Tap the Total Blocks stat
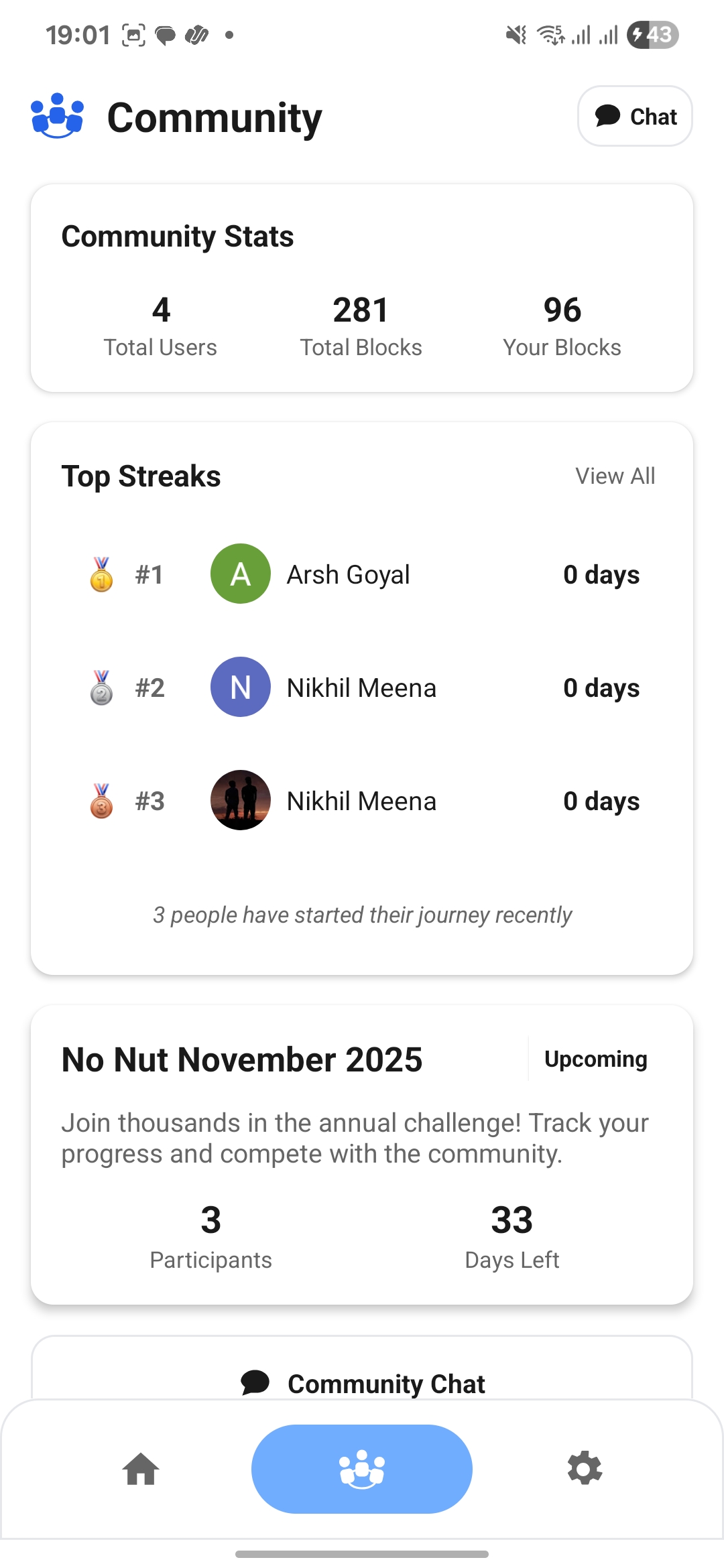 (x=361, y=326)
